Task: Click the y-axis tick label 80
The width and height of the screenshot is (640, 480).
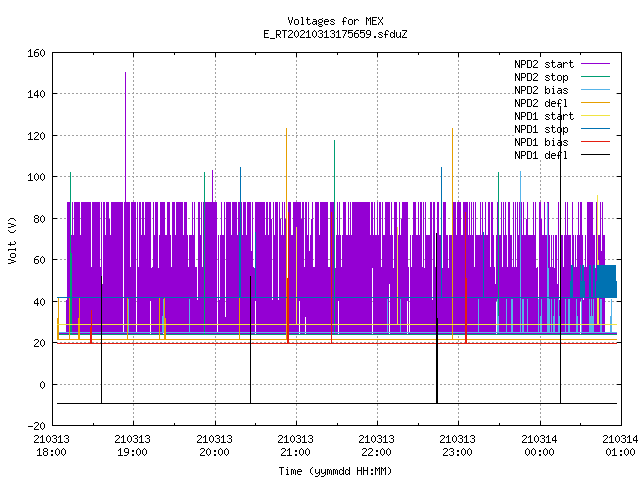Action: [39, 219]
